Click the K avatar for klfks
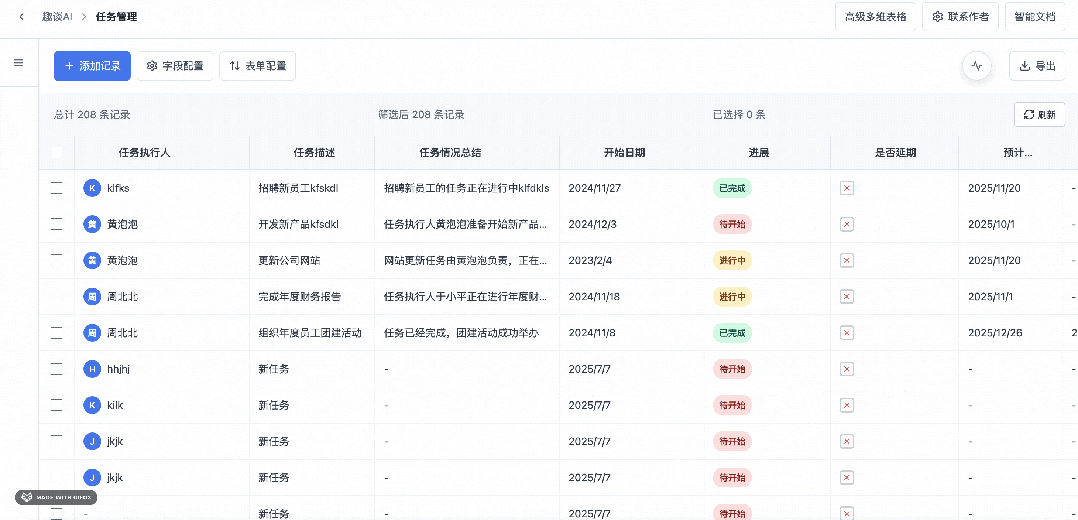Viewport: 1078px width, 520px height. 91,188
